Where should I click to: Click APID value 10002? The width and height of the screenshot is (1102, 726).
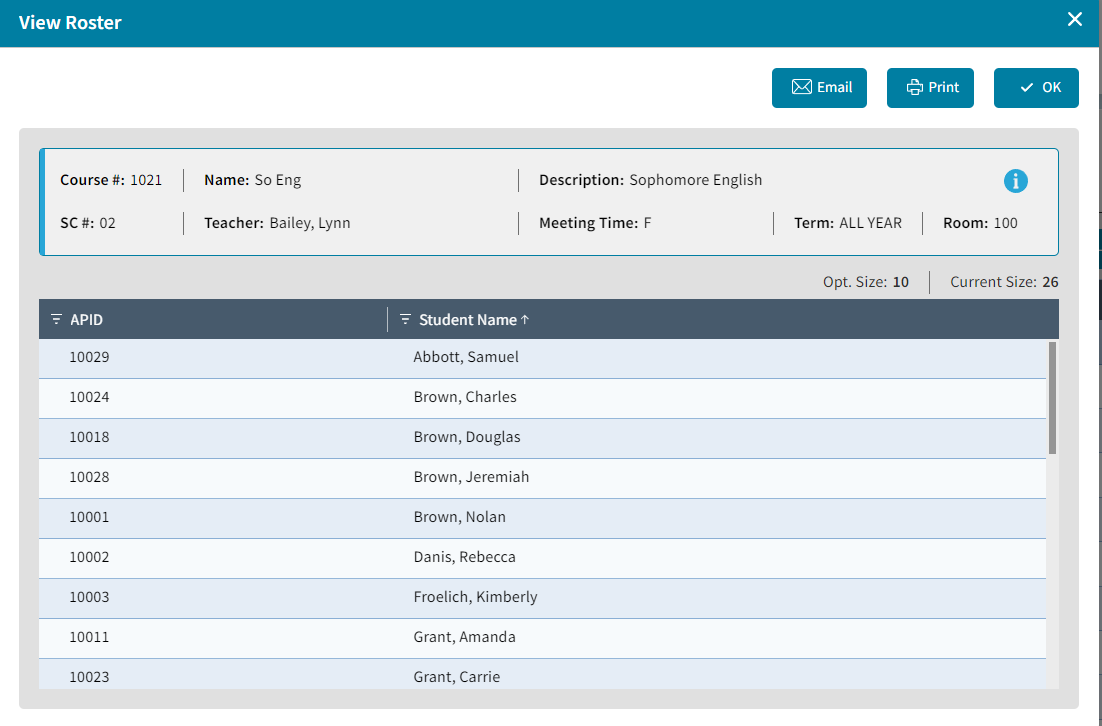tap(89, 557)
